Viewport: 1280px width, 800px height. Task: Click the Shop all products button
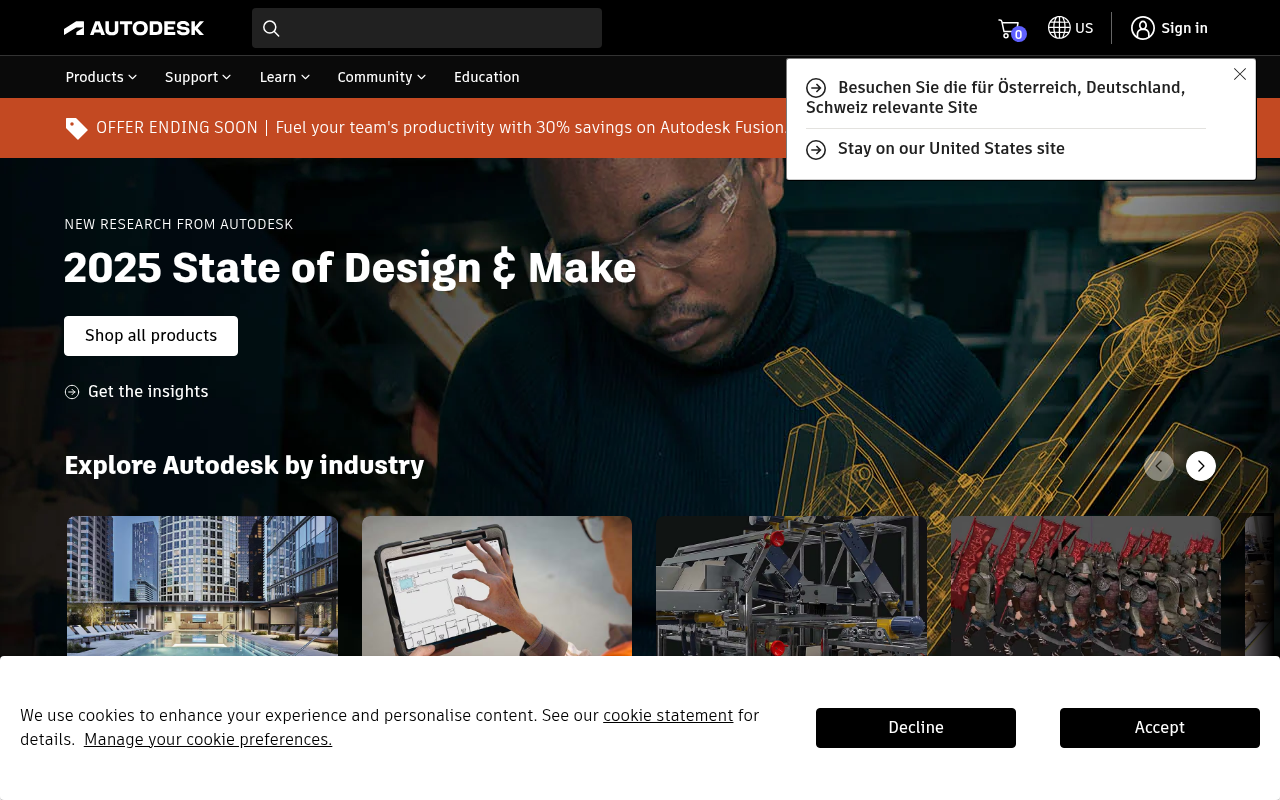point(151,336)
